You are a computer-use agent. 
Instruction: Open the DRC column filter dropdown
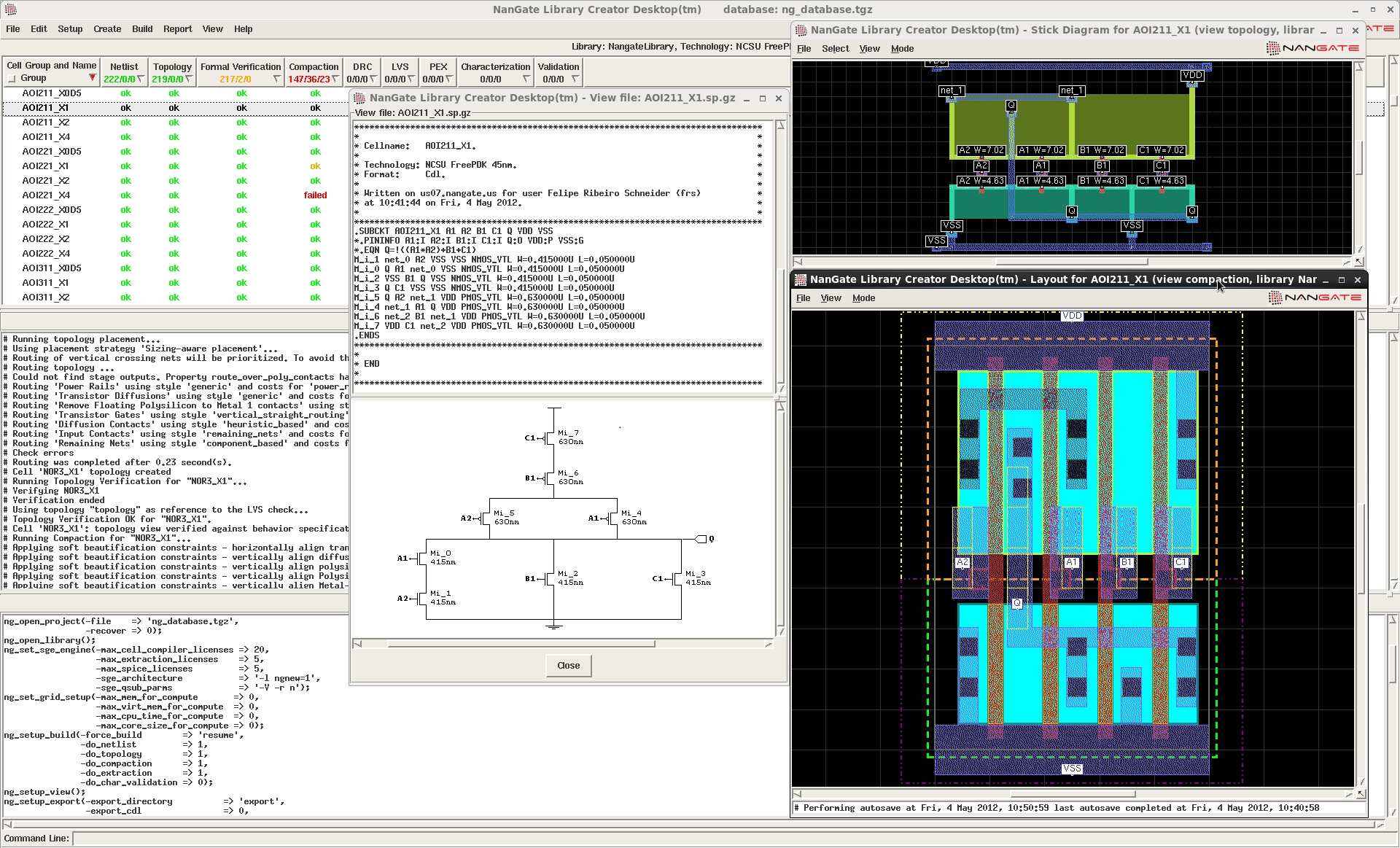[x=373, y=79]
